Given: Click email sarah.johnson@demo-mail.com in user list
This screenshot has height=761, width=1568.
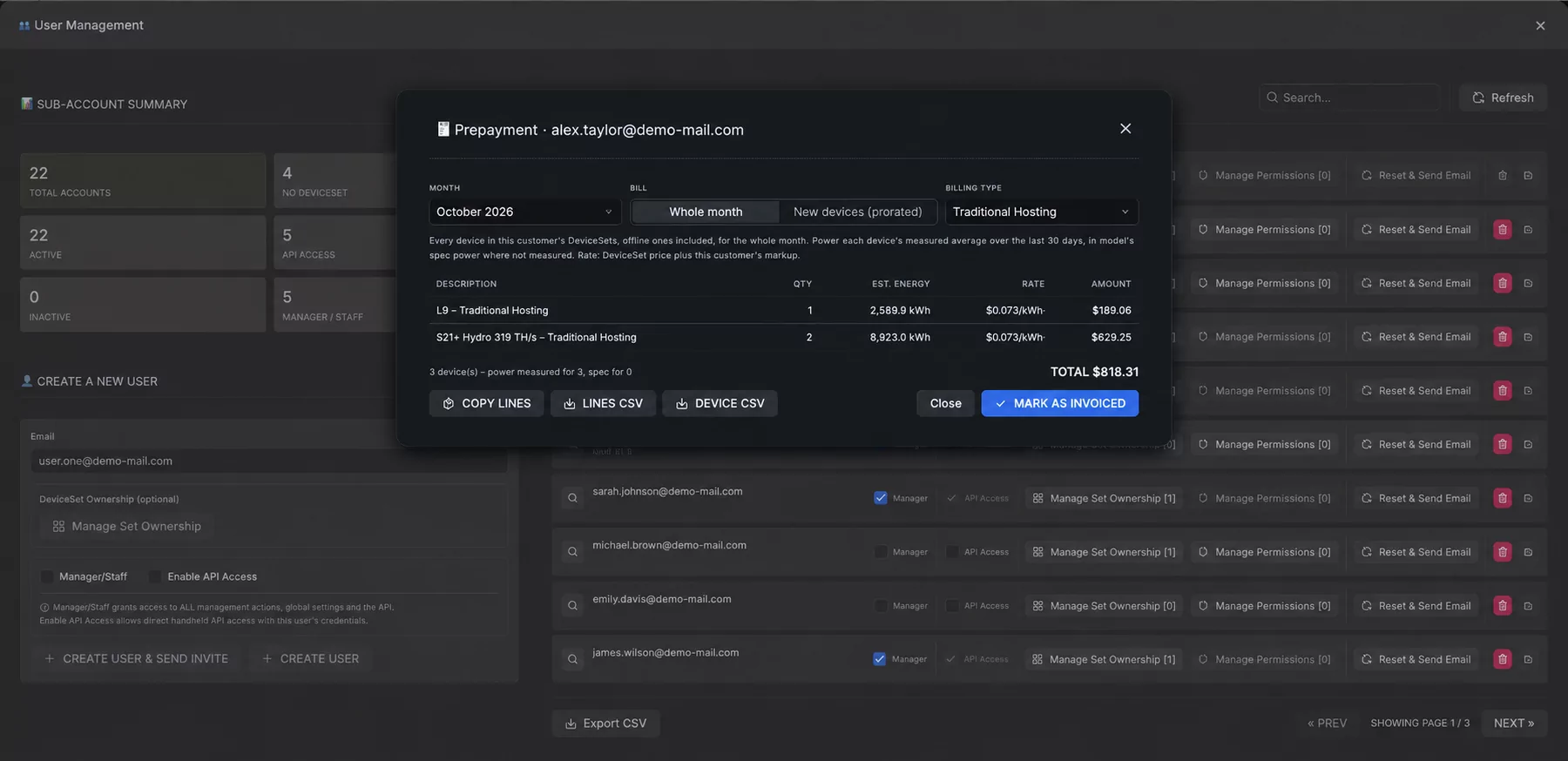Looking at the screenshot, I should pos(667,492).
